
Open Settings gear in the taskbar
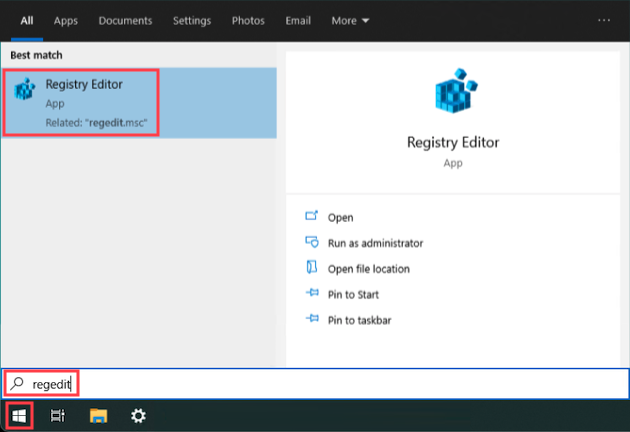tap(139, 415)
